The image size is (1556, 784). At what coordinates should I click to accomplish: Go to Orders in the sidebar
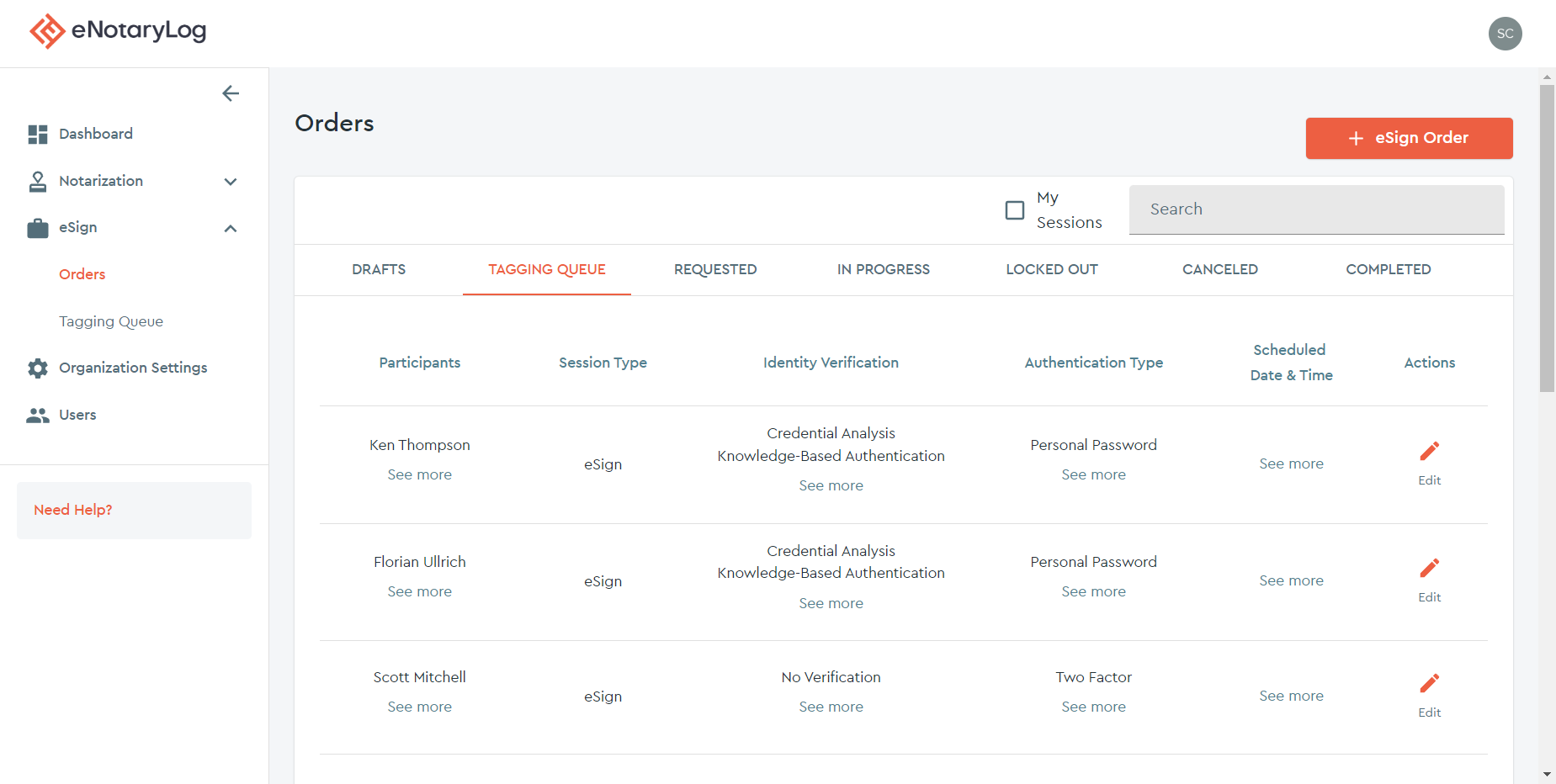pos(82,274)
